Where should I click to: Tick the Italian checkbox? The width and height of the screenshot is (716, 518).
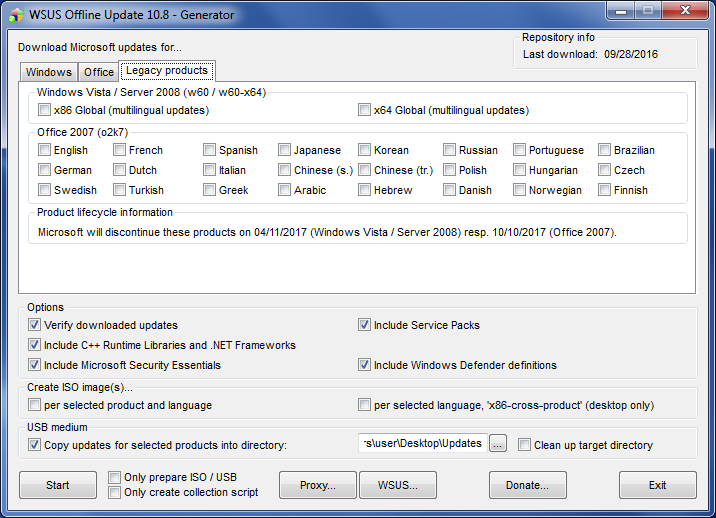click(209, 170)
